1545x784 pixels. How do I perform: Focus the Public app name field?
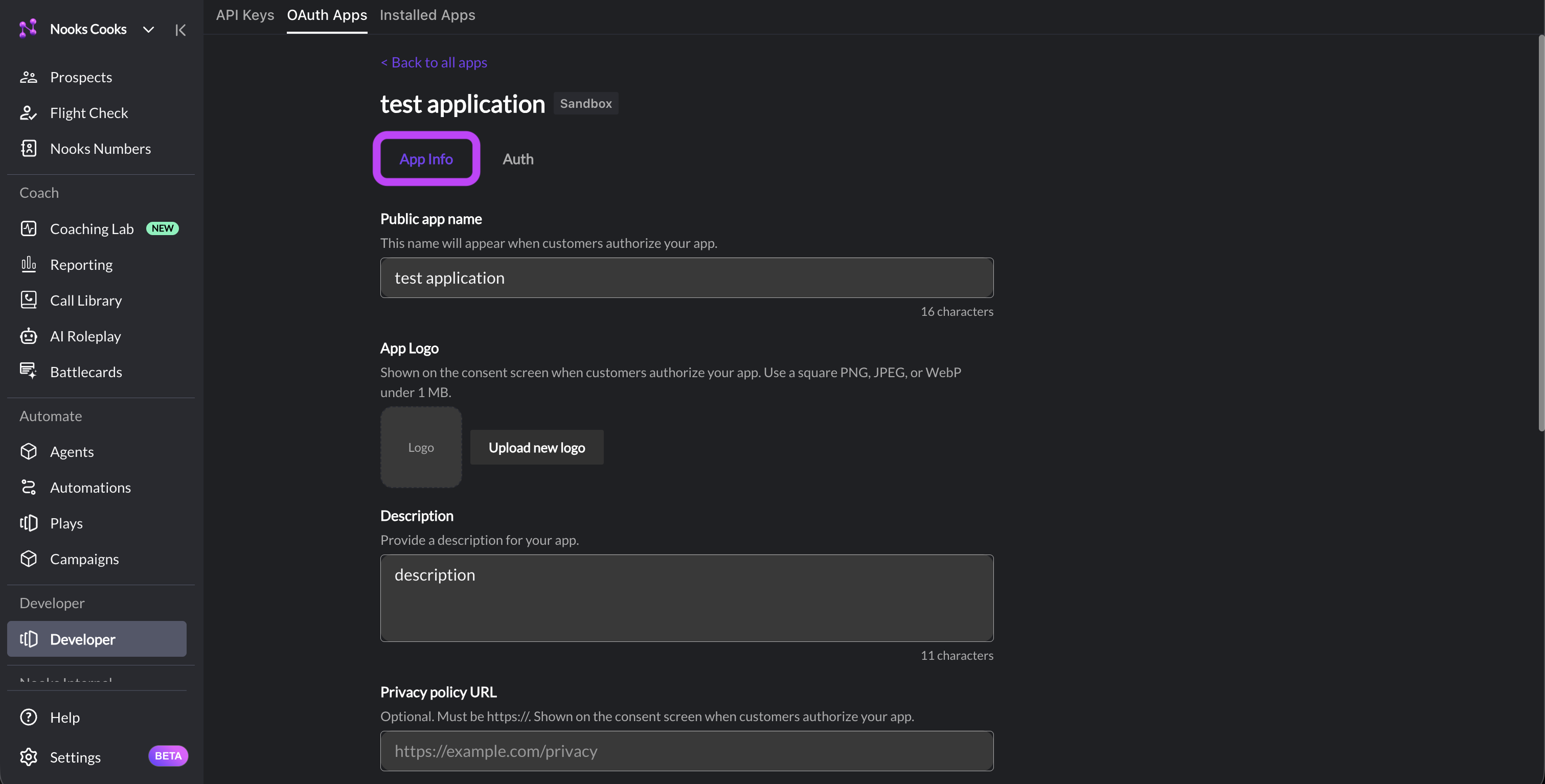click(687, 278)
